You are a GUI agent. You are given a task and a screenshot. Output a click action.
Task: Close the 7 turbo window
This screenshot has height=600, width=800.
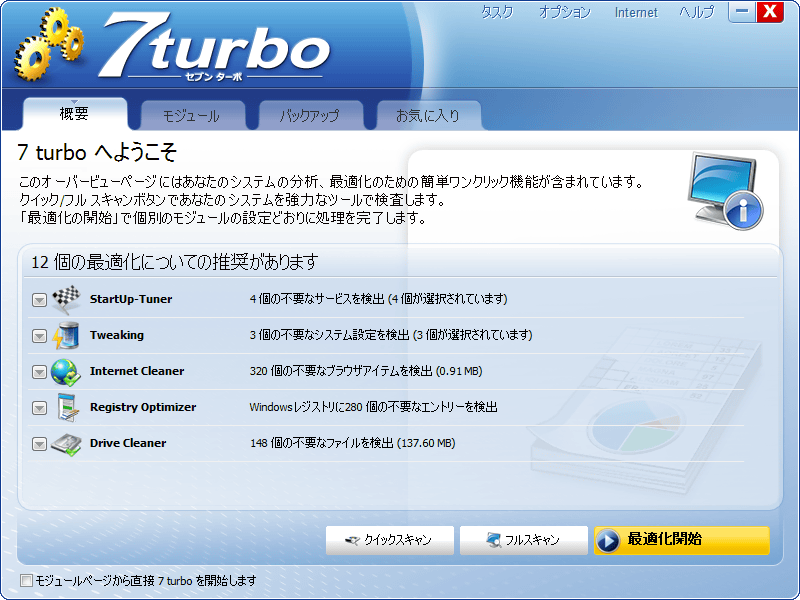770,12
